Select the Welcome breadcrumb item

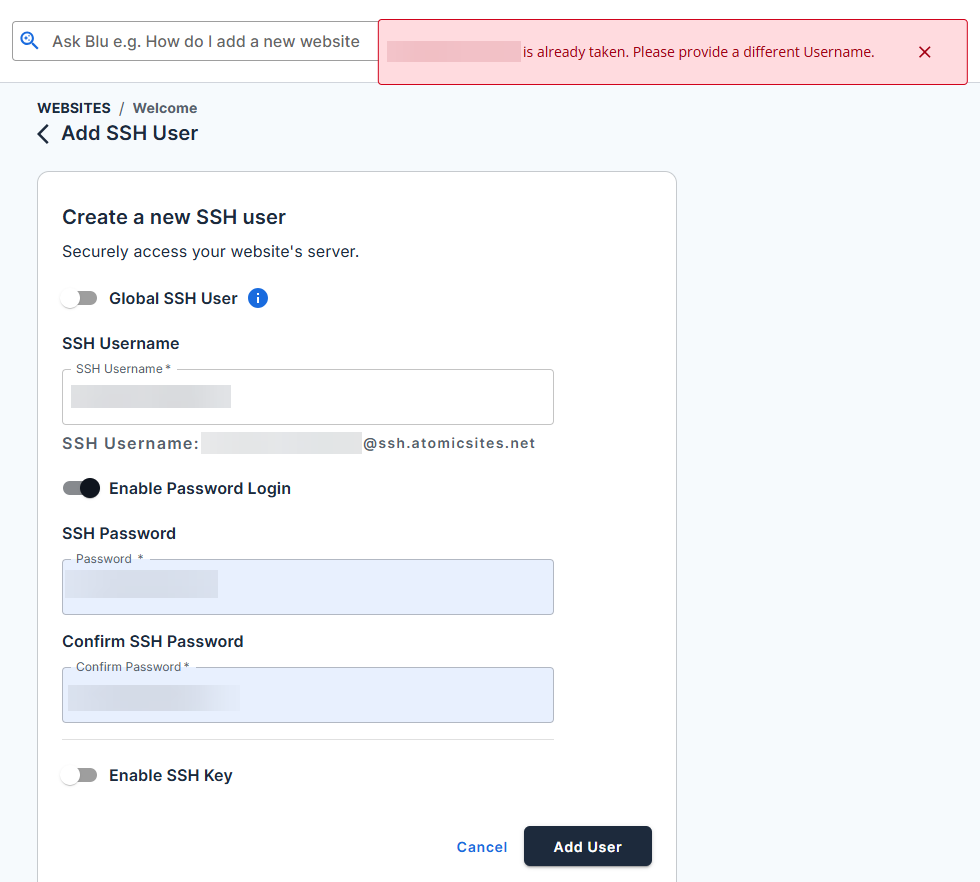[x=165, y=108]
